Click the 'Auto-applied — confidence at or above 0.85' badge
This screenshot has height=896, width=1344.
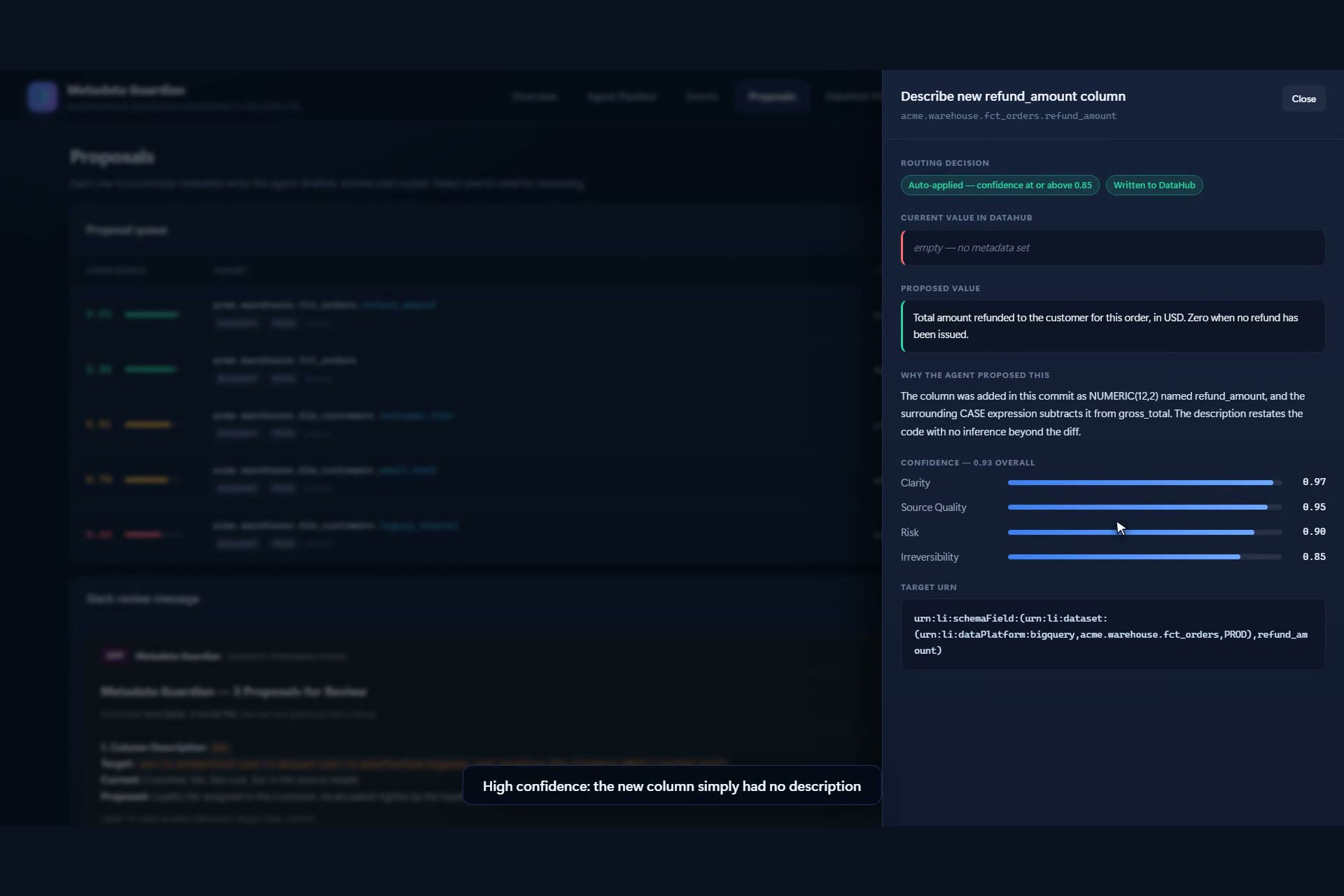point(1000,185)
